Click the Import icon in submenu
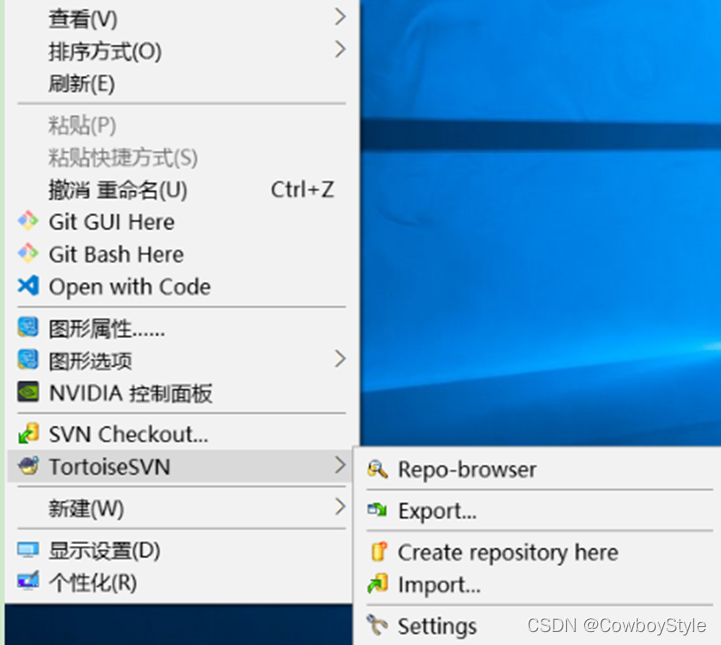The width and height of the screenshot is (721, 645). click(x=377, y=585)
